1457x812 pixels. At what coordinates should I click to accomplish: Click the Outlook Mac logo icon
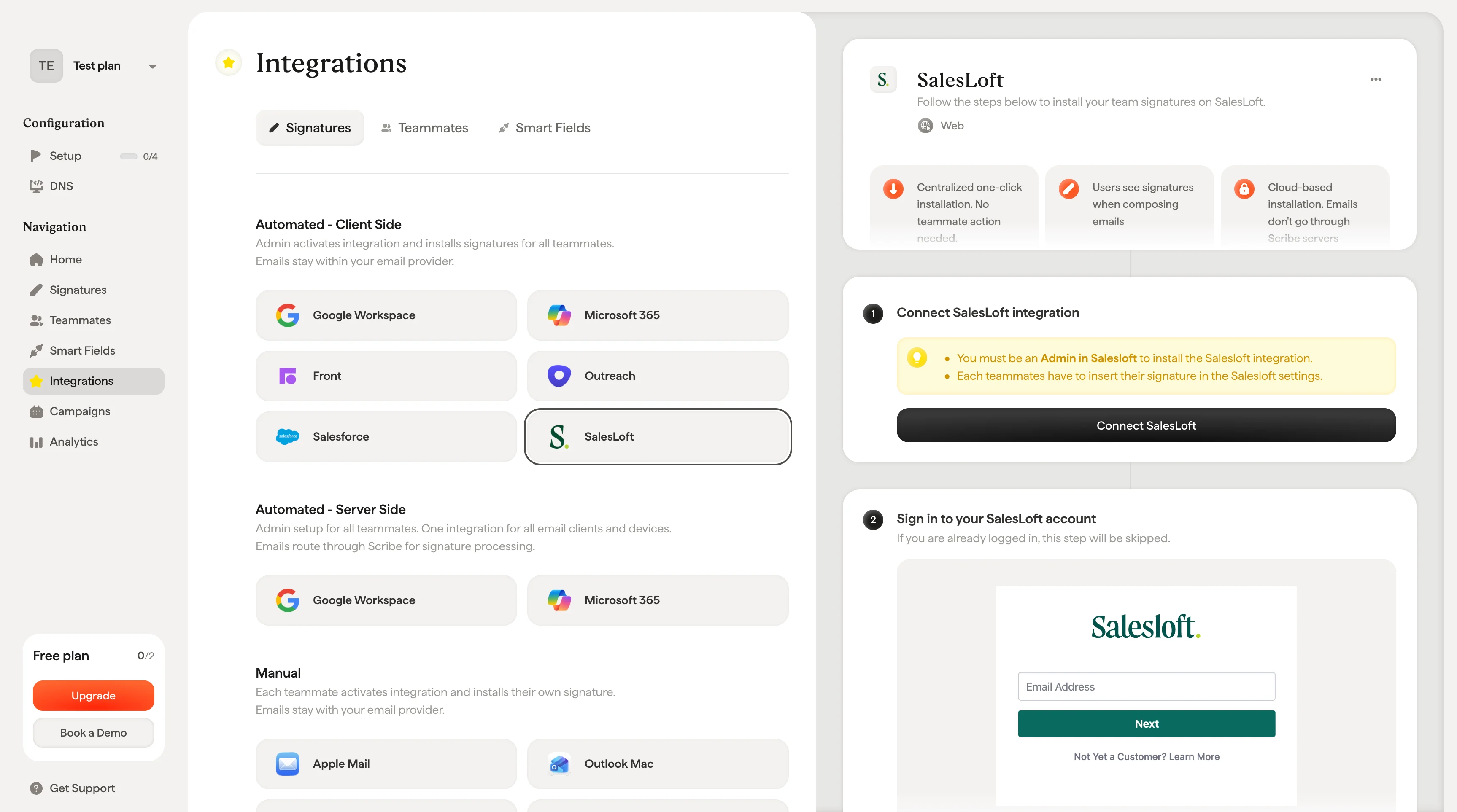pyautogui.click(x=559, y=764)
